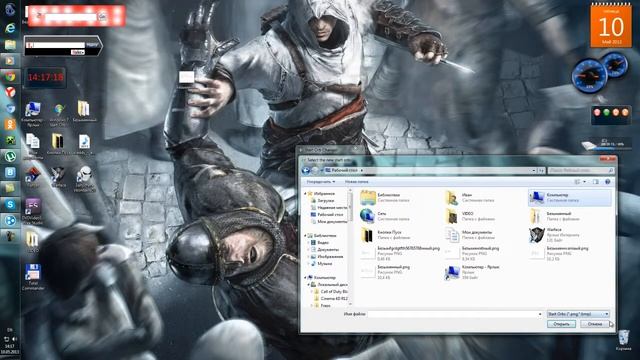Open the Упорядочить dropdown menu
The width and height of the screenshot is (640, 360).
coord(321,182)
